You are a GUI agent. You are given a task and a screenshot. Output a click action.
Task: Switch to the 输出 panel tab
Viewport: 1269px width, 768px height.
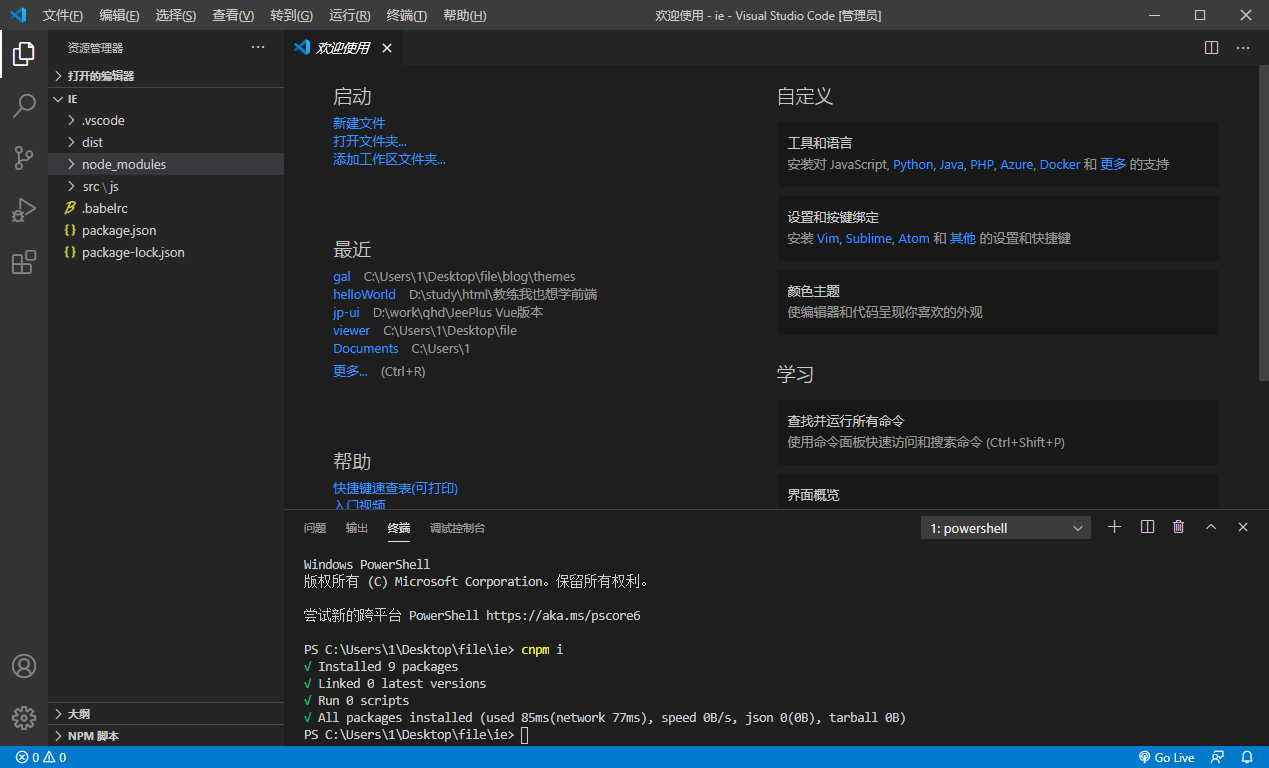(x=357, y=528)
